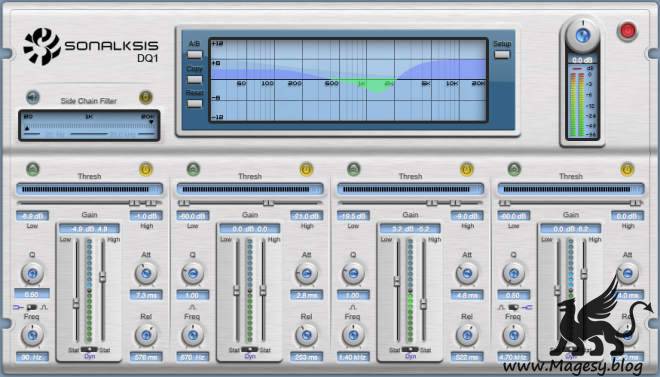Click the red bypass button
Screen dimensions: 660x377
pos(627,31)
